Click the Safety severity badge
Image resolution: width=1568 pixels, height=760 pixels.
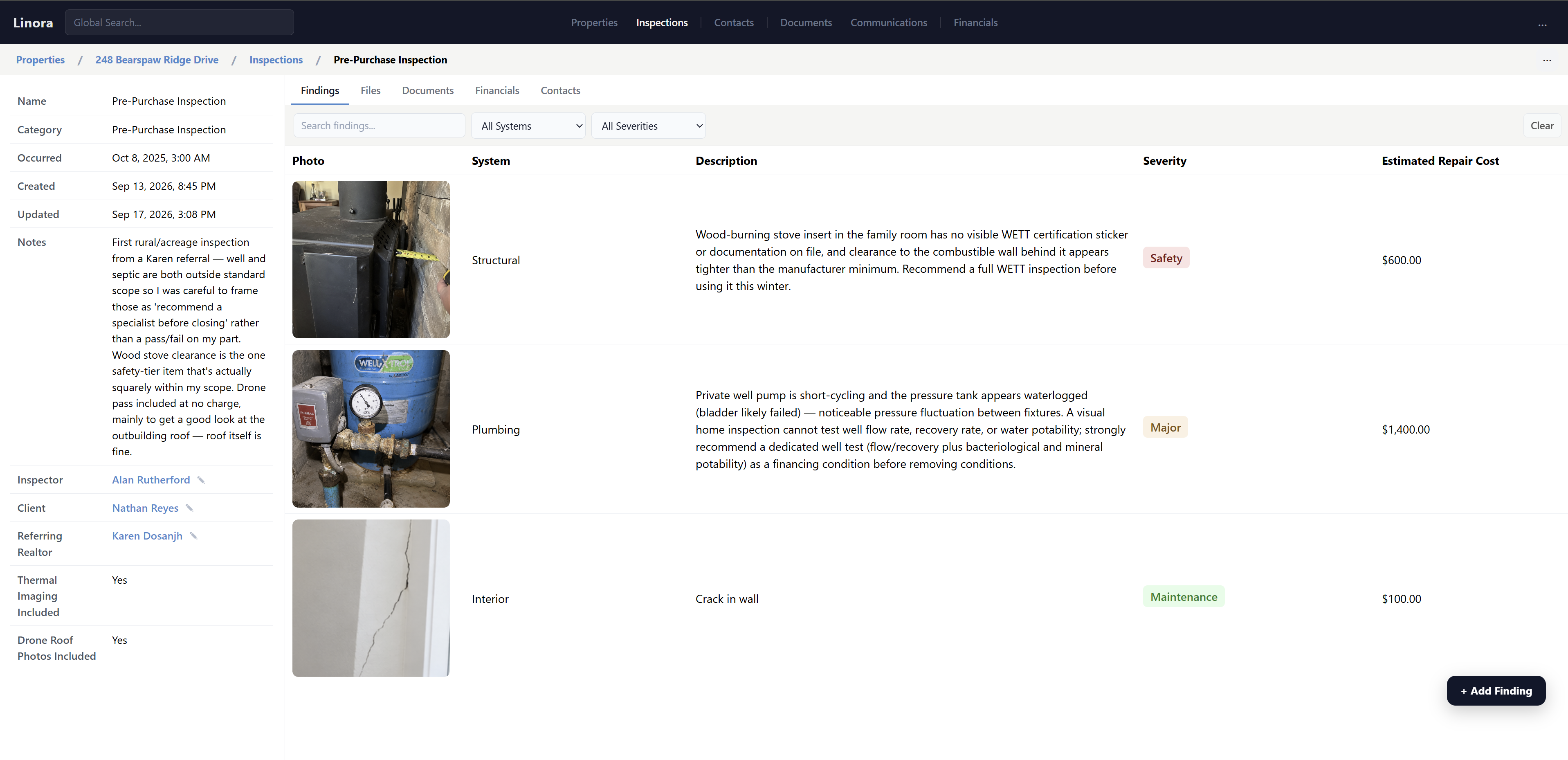tap(1166, 258)
